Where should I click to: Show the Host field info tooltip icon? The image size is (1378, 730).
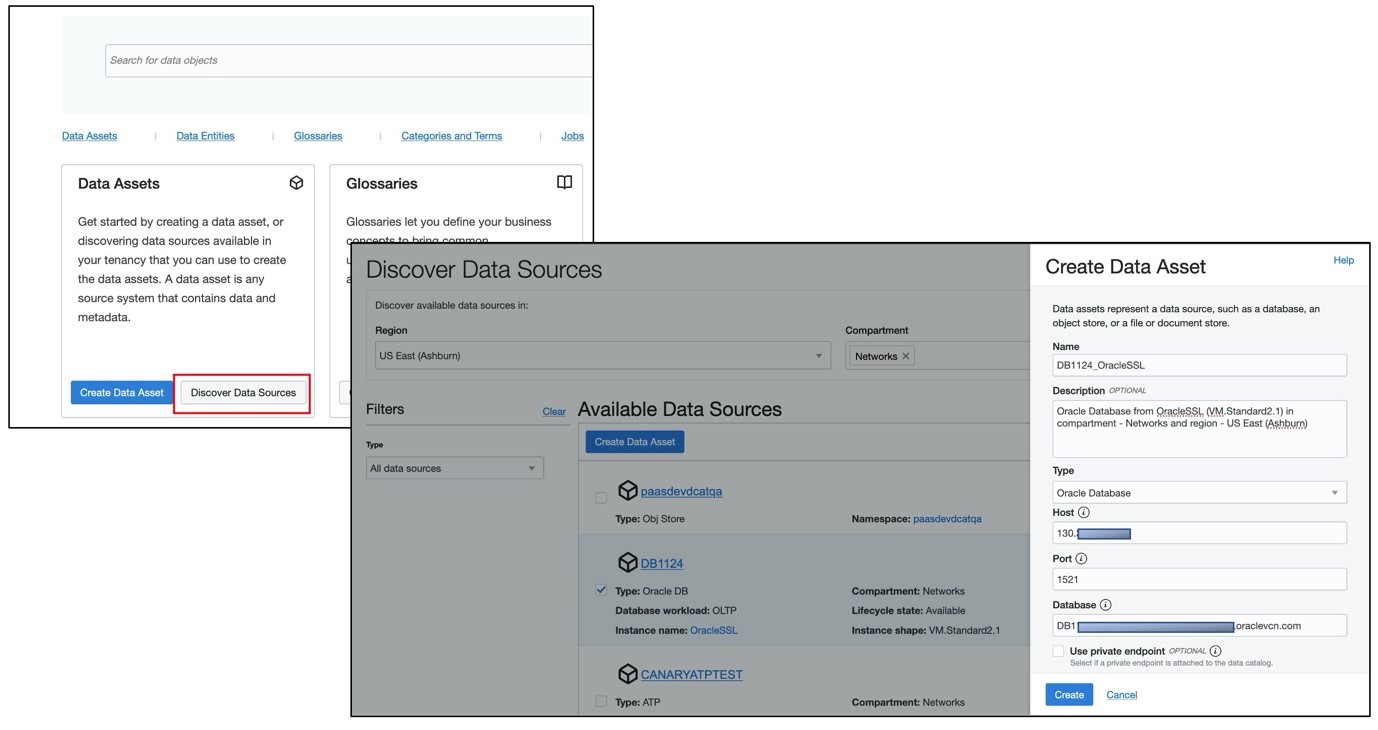coord(1084,513)
